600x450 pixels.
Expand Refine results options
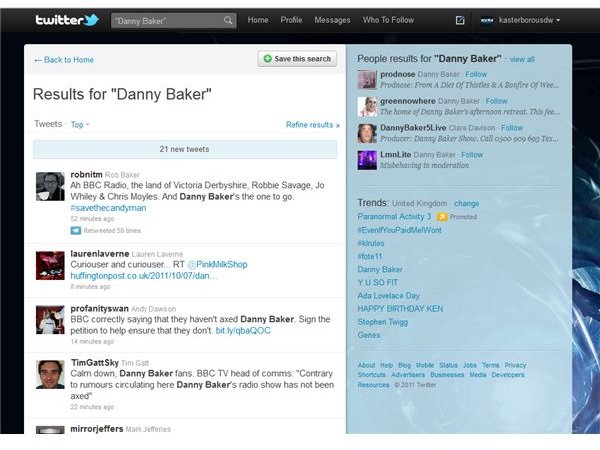coord(313,125)
